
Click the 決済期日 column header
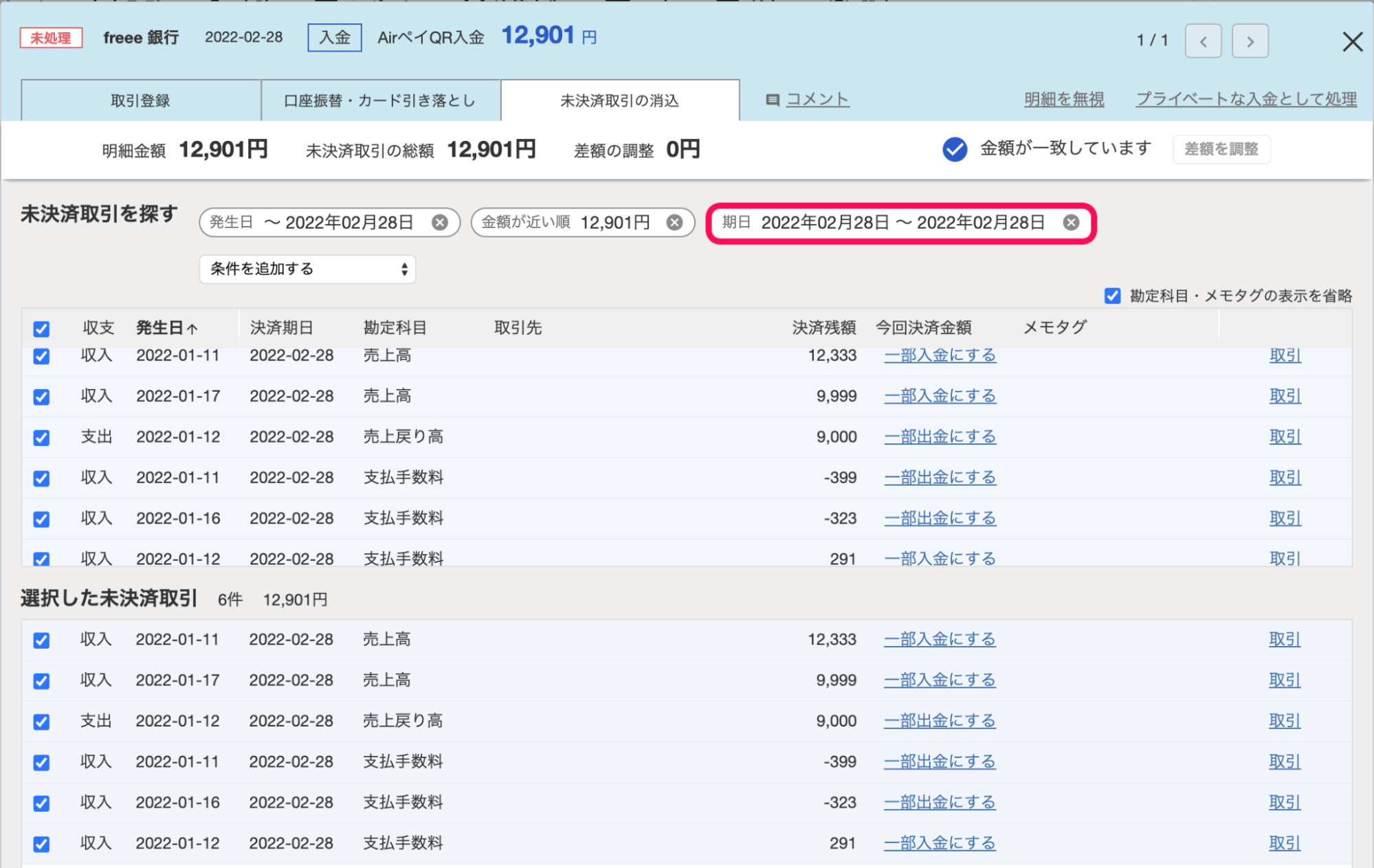click(x=281, y=328)
